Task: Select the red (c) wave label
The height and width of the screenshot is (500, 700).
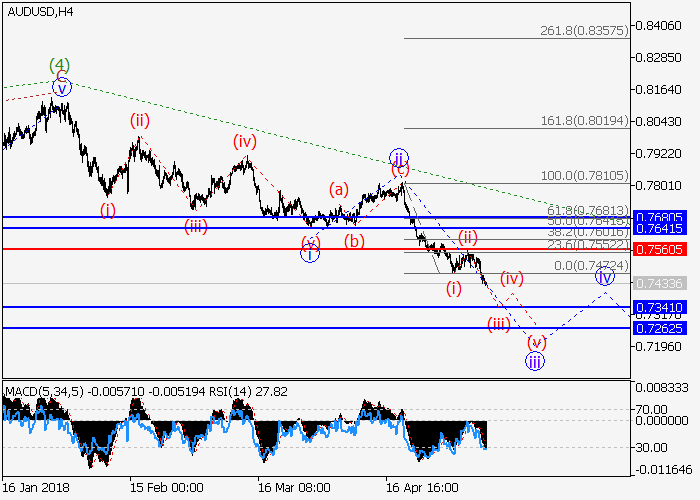Action: (x=401, y=170)
